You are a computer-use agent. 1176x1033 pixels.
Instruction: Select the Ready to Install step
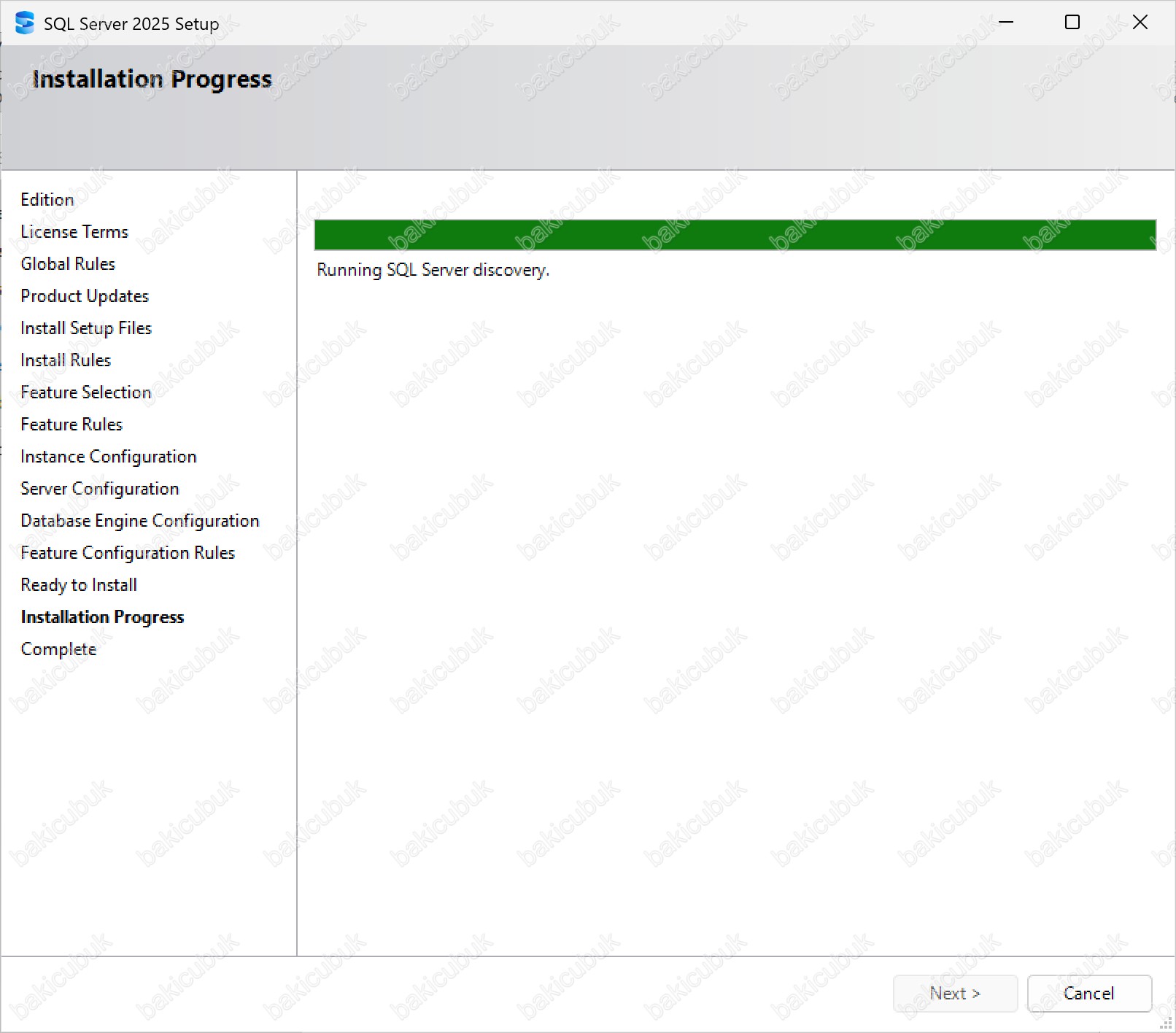[79, 585]
